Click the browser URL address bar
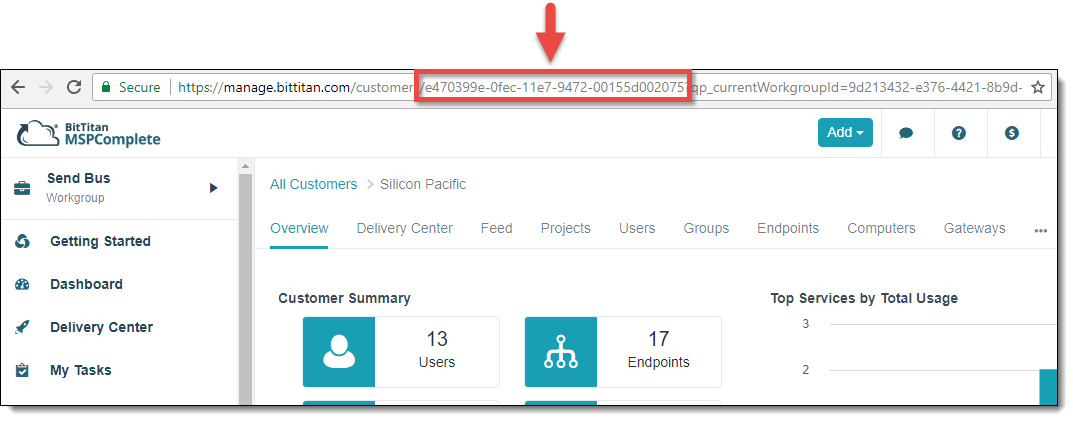Image resolution: width=1073 pixels, height=421 pixels. (x=572, y=88)
